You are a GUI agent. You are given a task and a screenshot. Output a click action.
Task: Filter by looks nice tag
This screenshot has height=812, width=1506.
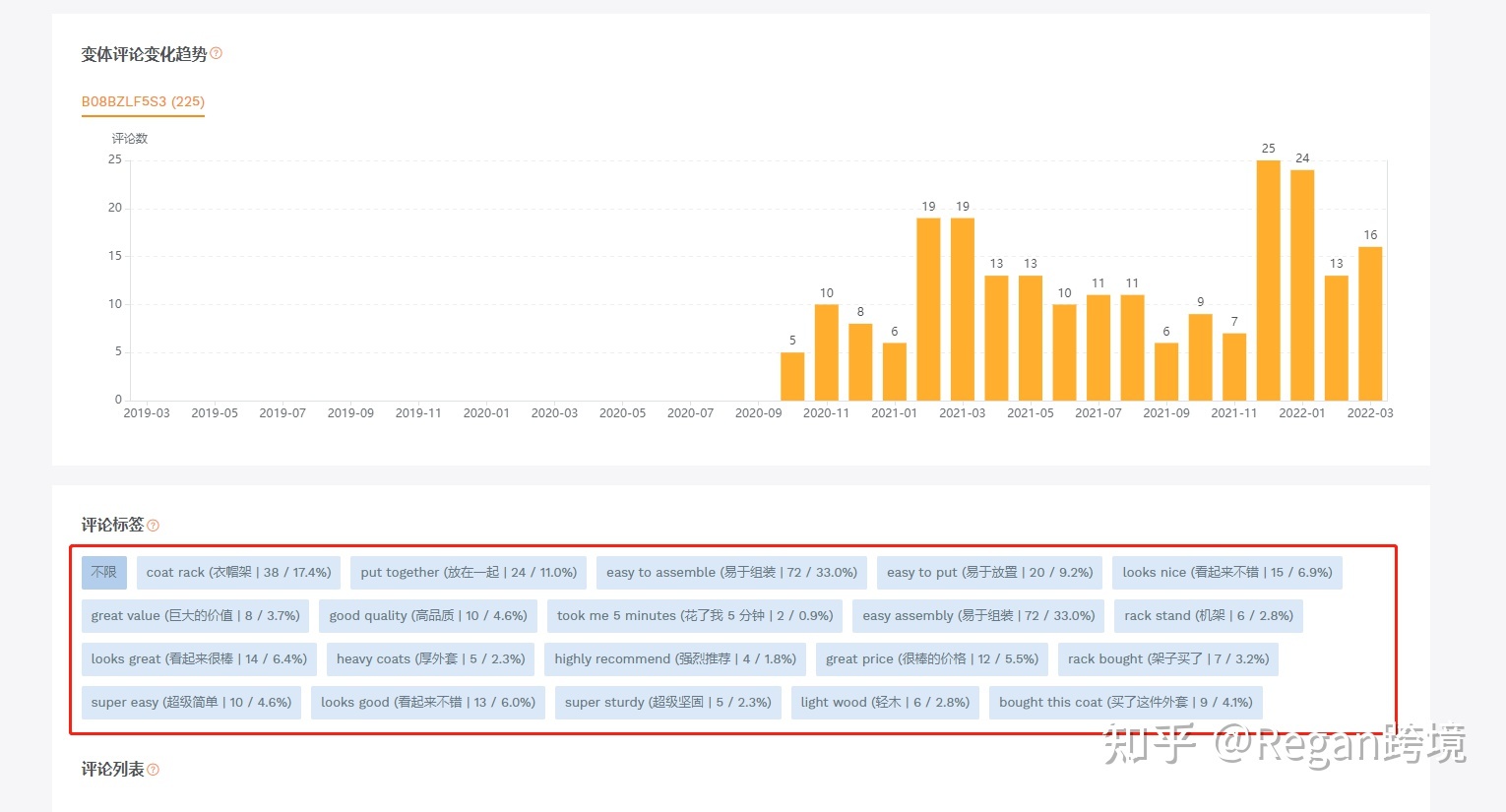1226,573
